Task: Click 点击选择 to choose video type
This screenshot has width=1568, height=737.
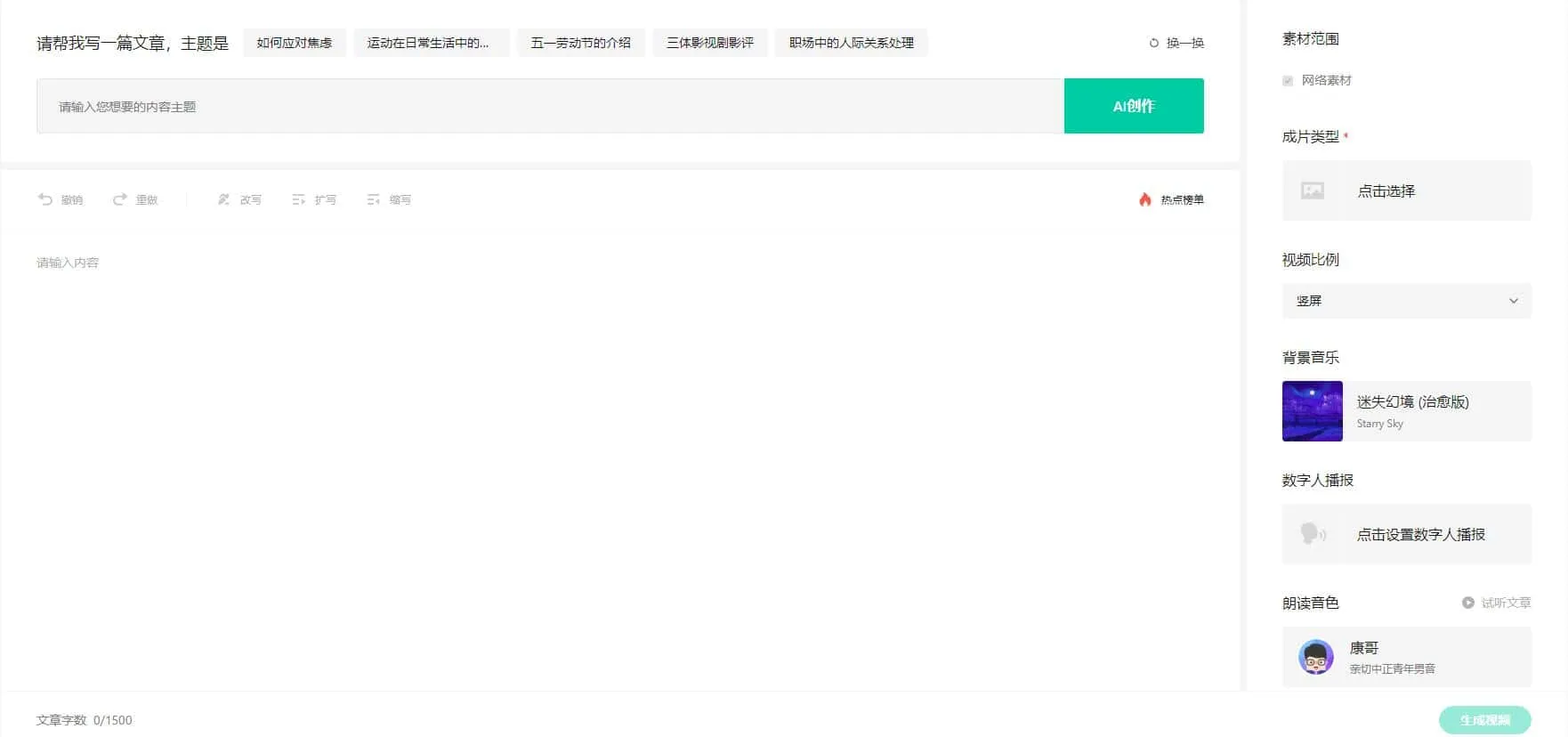Action: tap(1407, 190)
